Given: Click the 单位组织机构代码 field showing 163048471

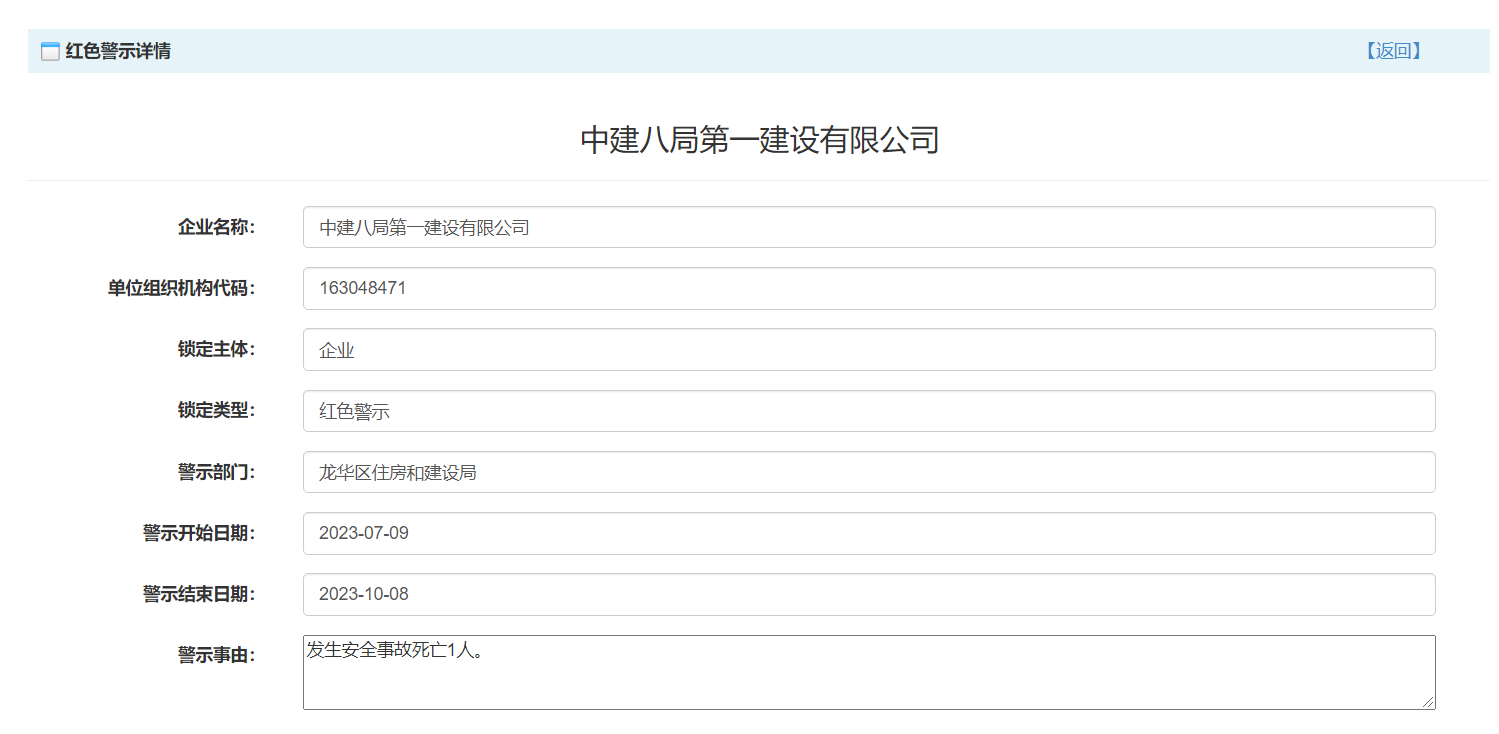Looking at the screenshot, I should point(868,288).
